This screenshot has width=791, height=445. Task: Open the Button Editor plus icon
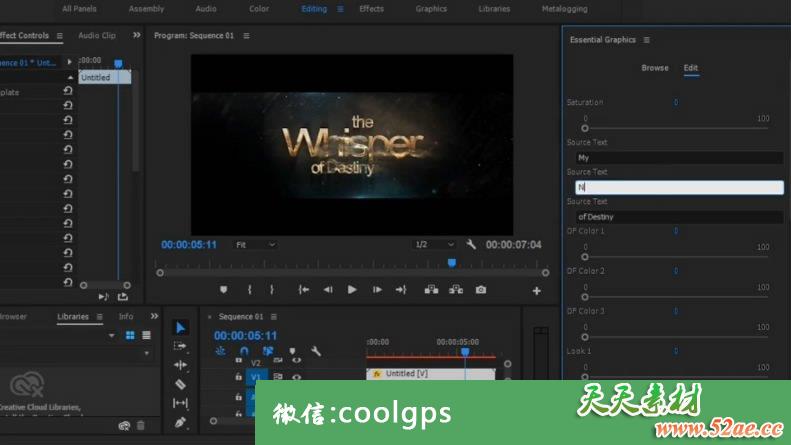(x=536, y=291)
